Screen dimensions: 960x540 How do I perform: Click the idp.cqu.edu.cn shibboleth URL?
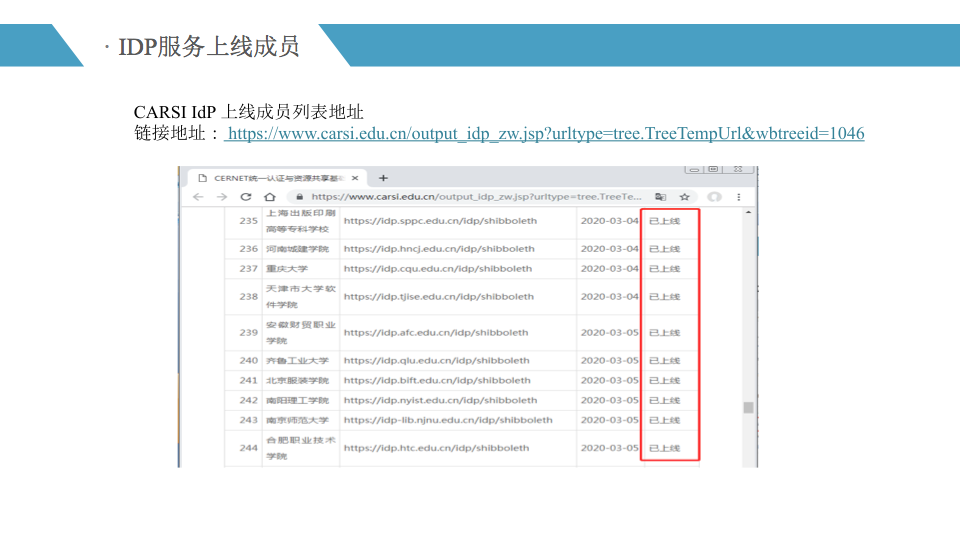[440, 269]
